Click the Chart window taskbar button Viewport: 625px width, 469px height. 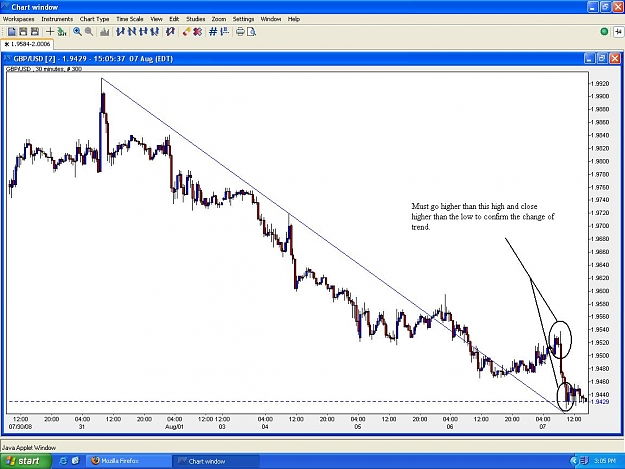click(216, 461)
